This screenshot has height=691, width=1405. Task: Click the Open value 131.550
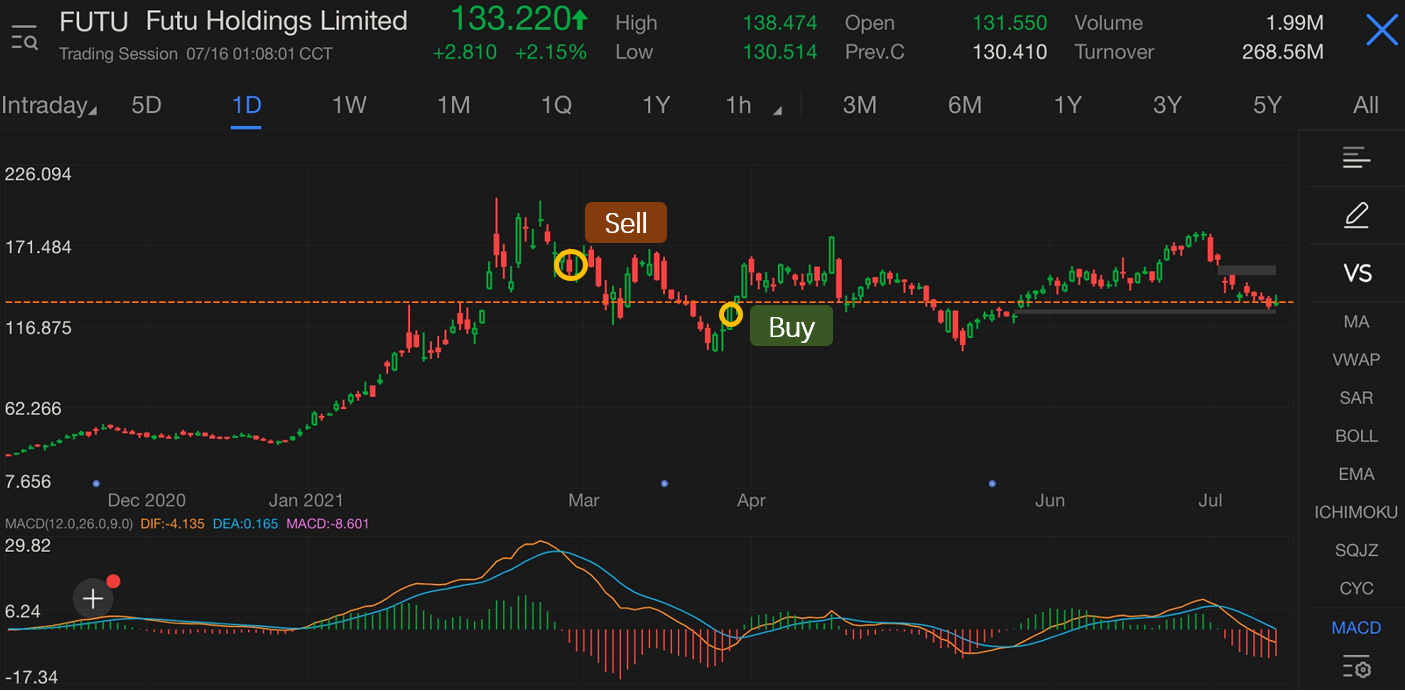pyautogui.click(x=1010, y=22)
